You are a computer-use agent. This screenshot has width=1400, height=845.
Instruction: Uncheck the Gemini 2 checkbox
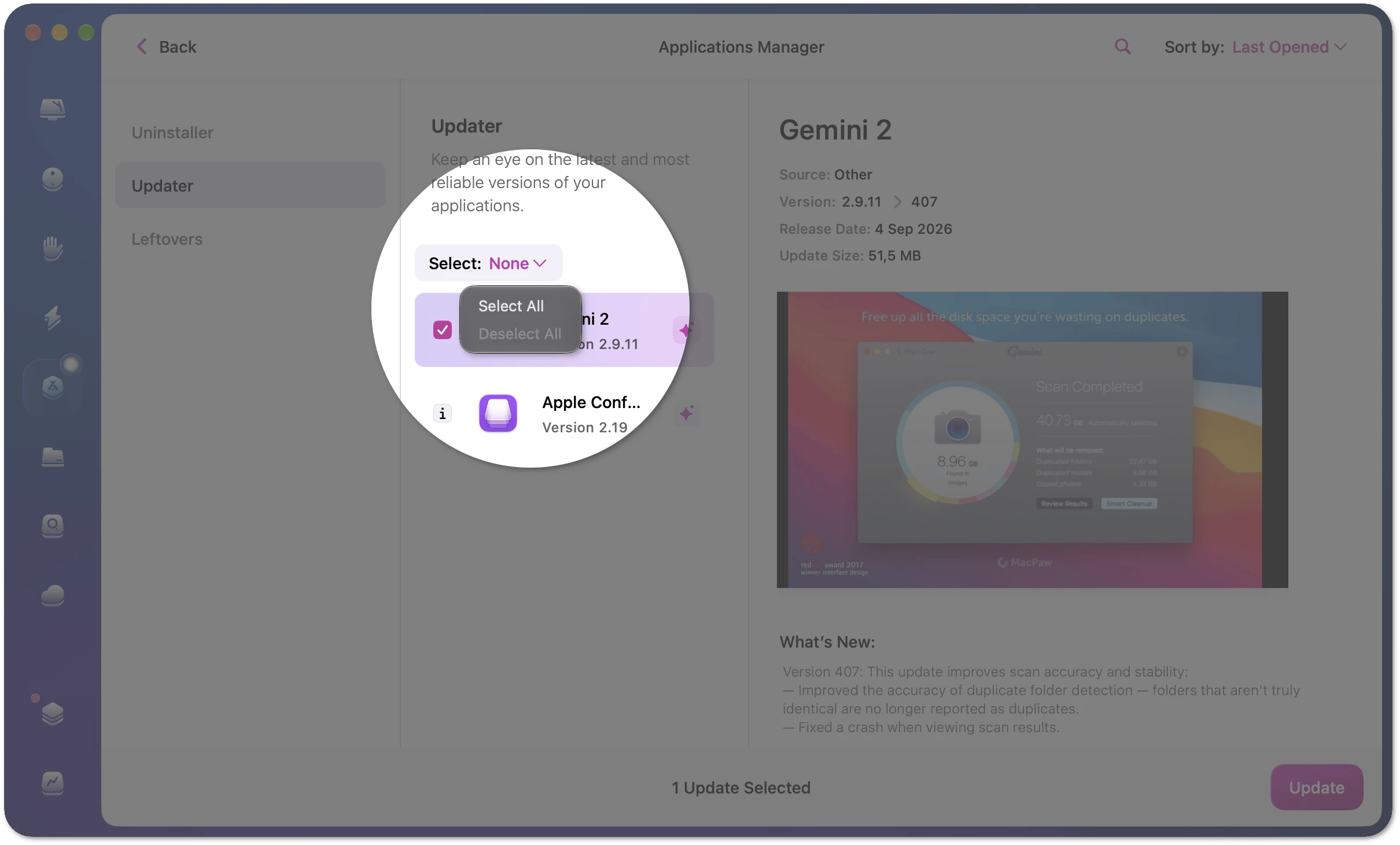(x=443, y=330)
